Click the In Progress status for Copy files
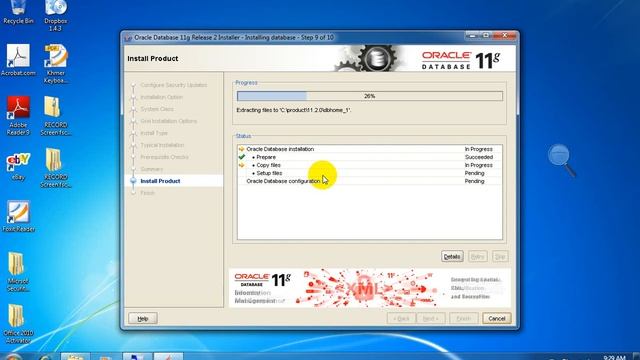The width and height of the screenshot is (640, 360). click(478, 165)
